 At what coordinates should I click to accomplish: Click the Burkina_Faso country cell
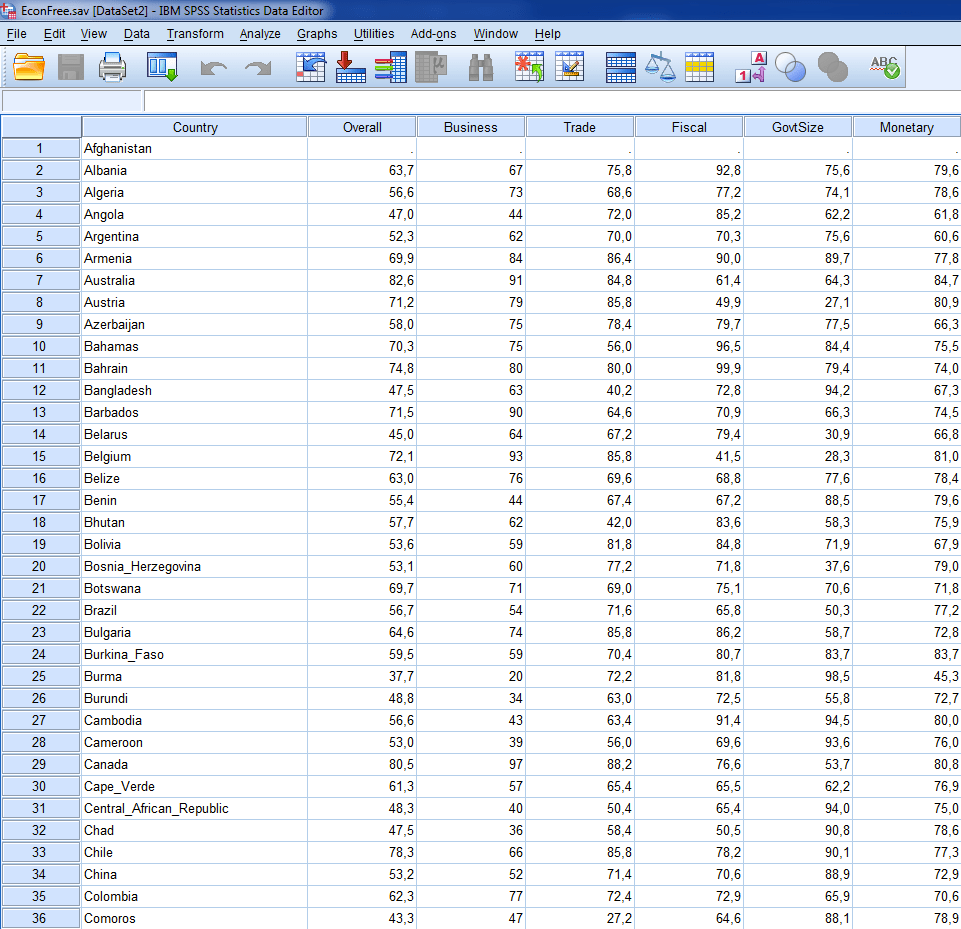point(194,654)
